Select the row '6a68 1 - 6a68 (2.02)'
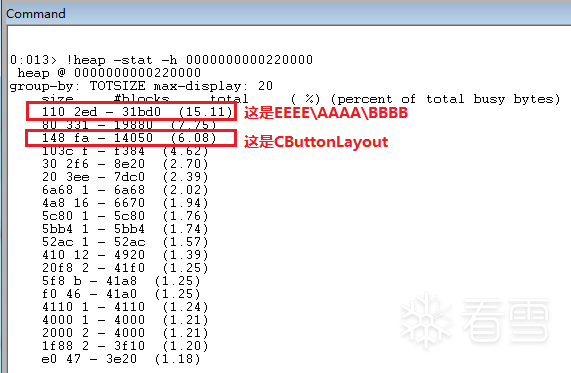 pyautogui.click(x=125, y=190)
